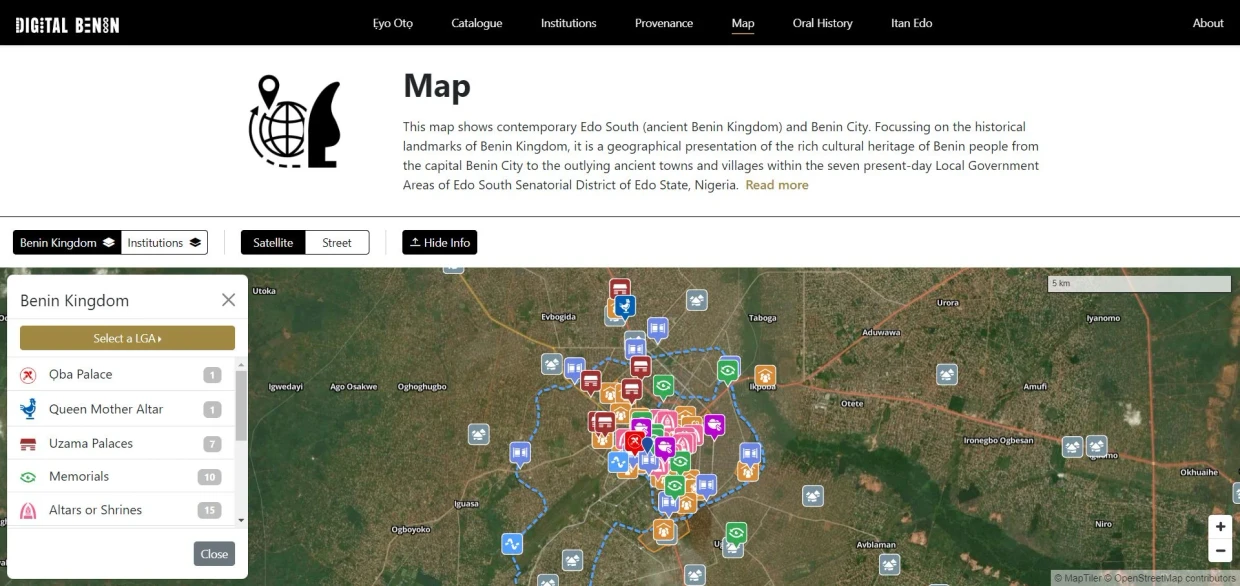The width and height of the screenshot is (1240, 586).
Task: Zoom out the map with minus button
Action: (1220, 550)
